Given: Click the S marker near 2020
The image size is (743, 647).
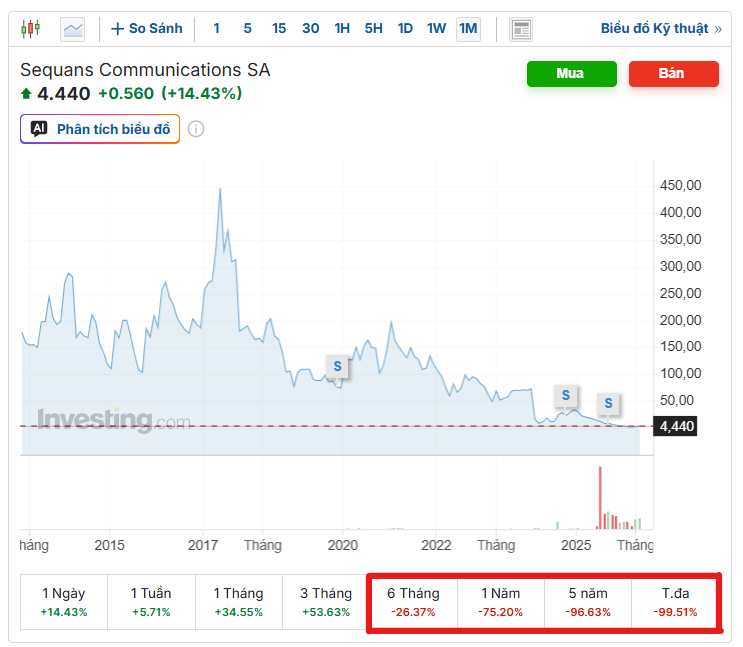Looking at the screenshot, I should [337, 366].
